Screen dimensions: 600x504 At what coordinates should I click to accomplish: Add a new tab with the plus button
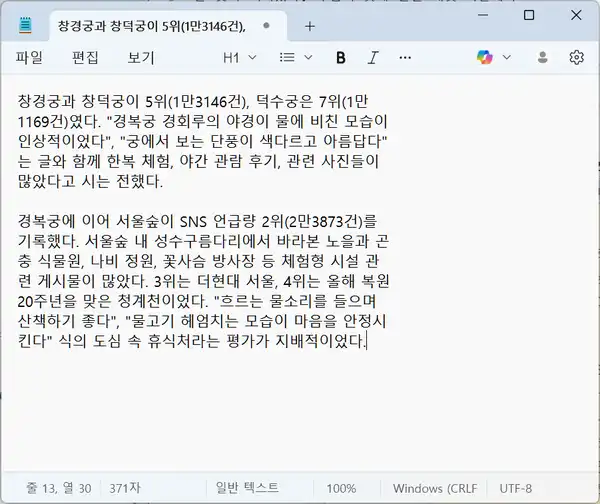click(x=310, y=26)
